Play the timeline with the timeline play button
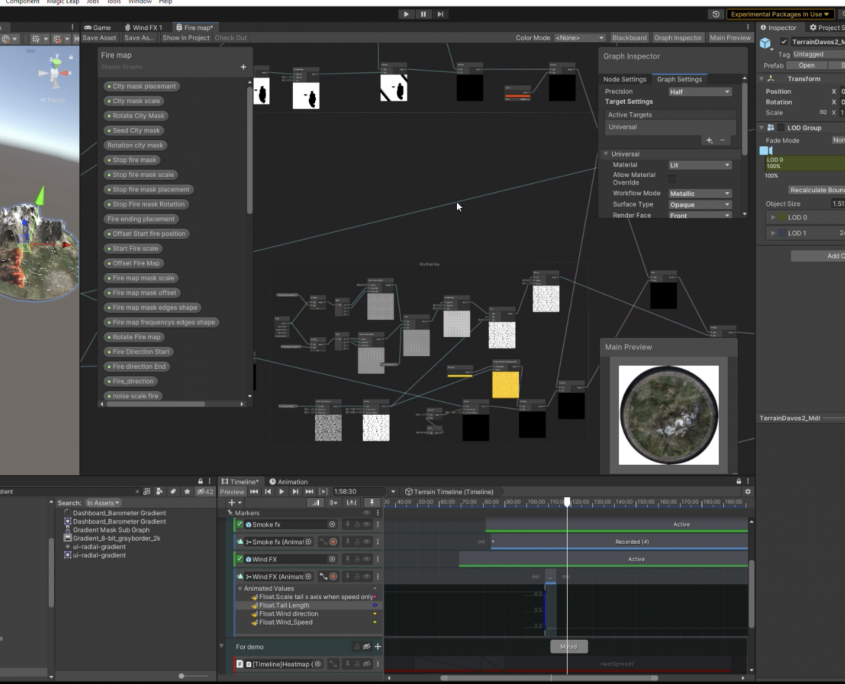This screenshot has width=845, height=684. 282,492
